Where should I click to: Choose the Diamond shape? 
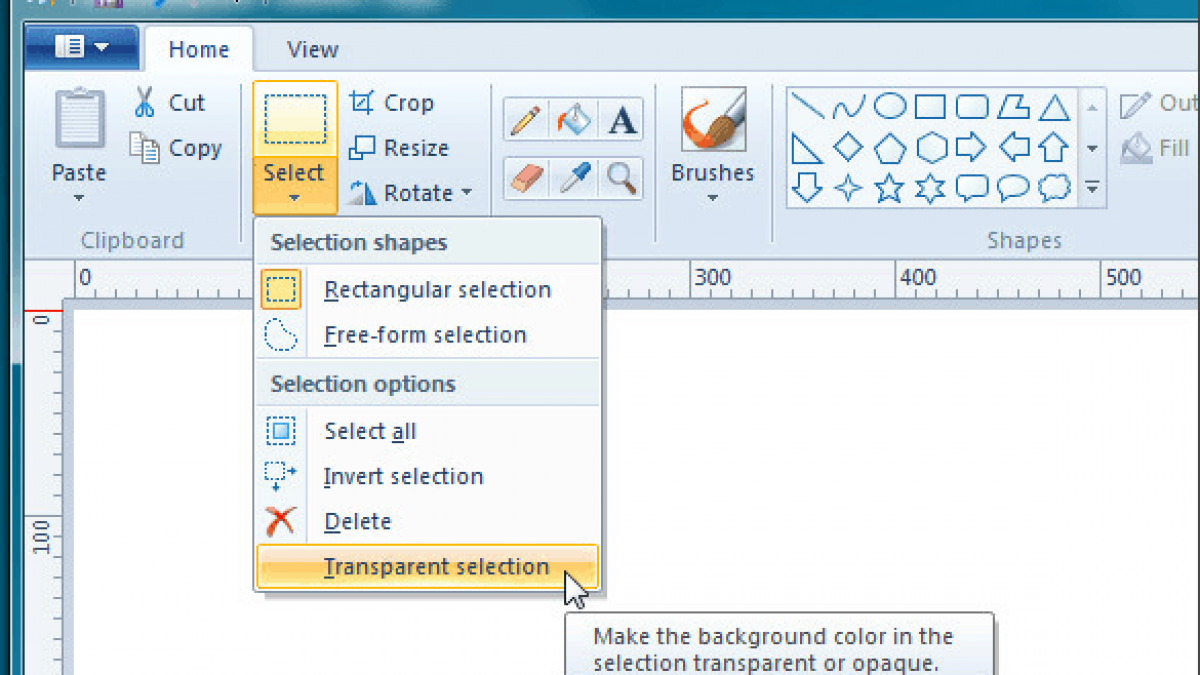[848, 148]
